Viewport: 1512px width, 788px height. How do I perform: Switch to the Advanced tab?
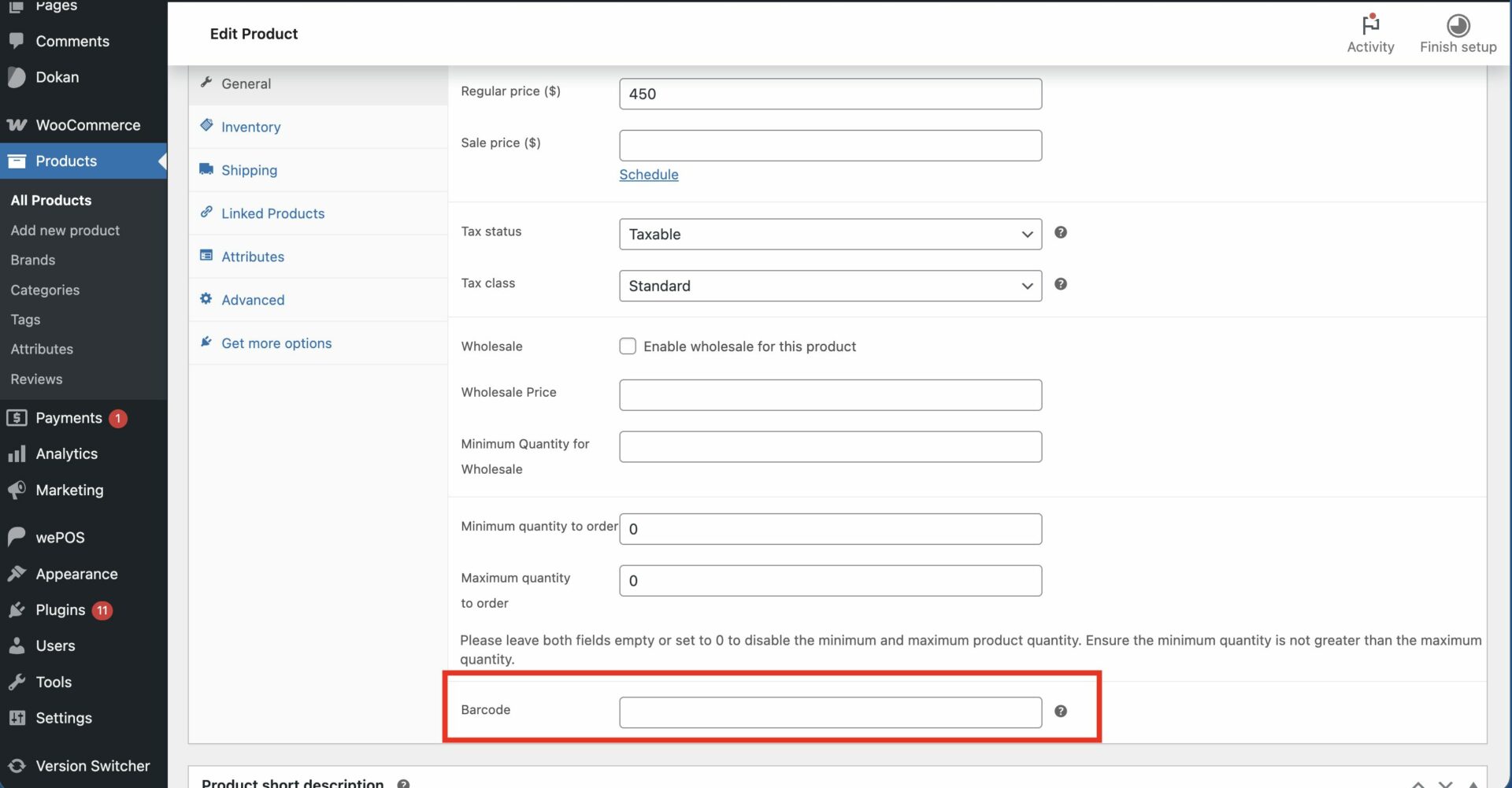click(x=318, y=300)
